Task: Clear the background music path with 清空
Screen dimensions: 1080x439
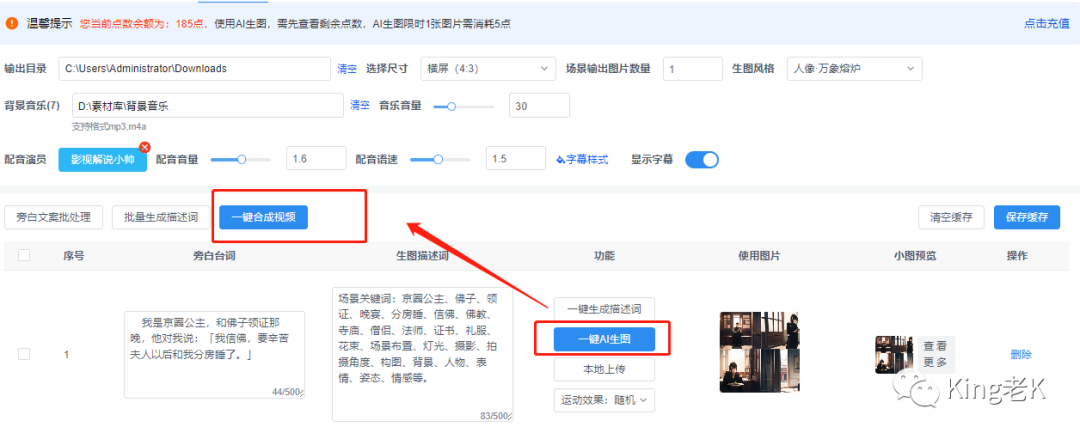Action: pos(360,105)
